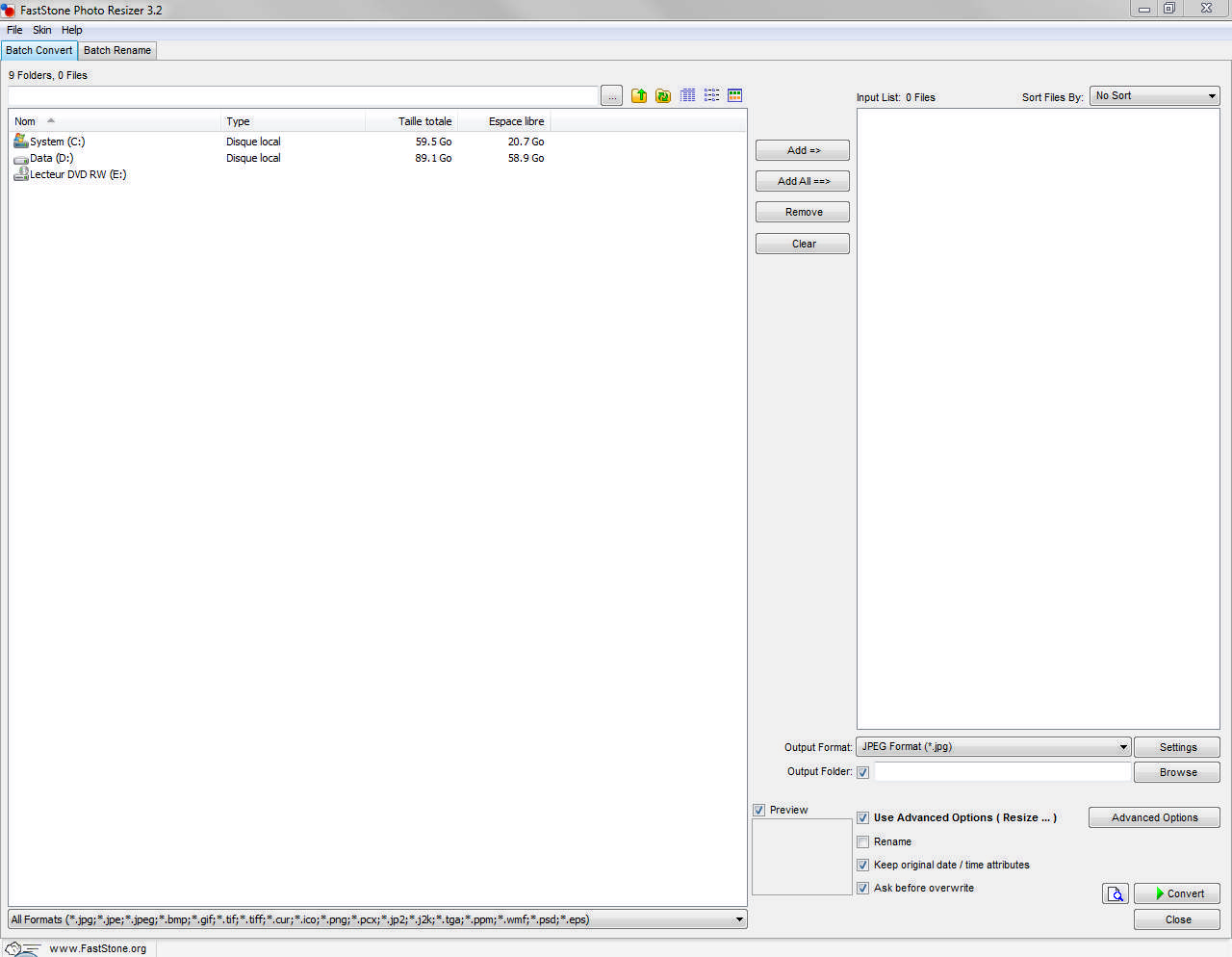Enable the Rename checkbox
The image size is (1232, 957).
click(863, 841)
